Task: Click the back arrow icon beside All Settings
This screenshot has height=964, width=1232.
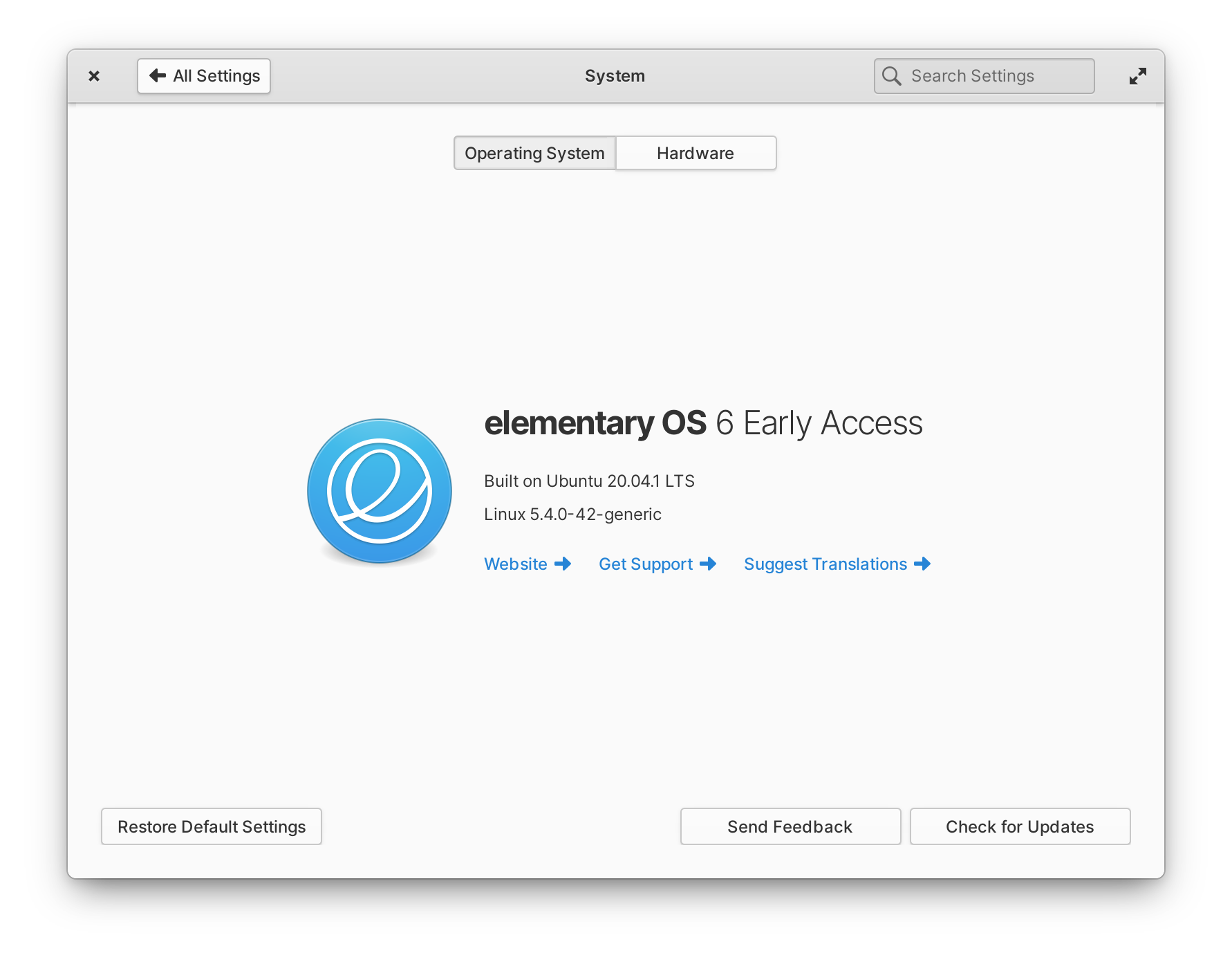Action: [x=158, y=75]
